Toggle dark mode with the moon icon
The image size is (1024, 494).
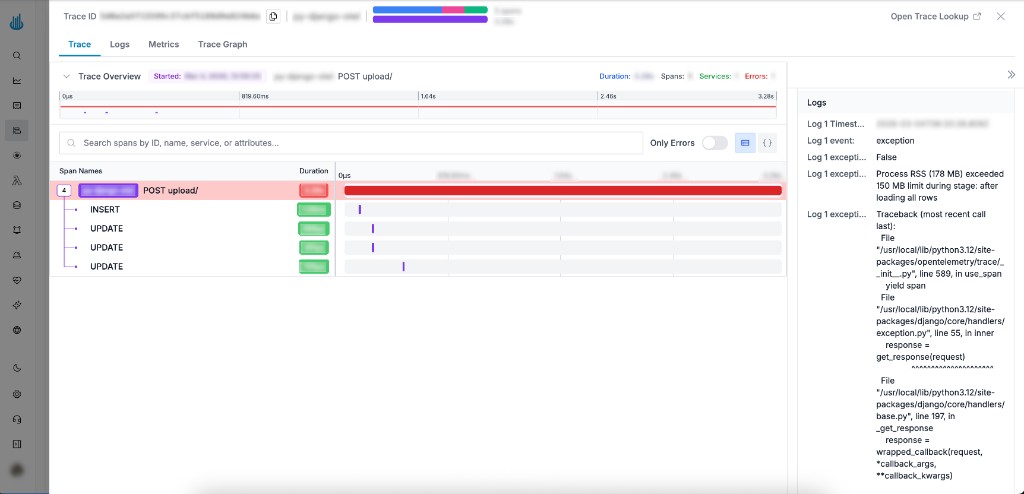point(18,369)
